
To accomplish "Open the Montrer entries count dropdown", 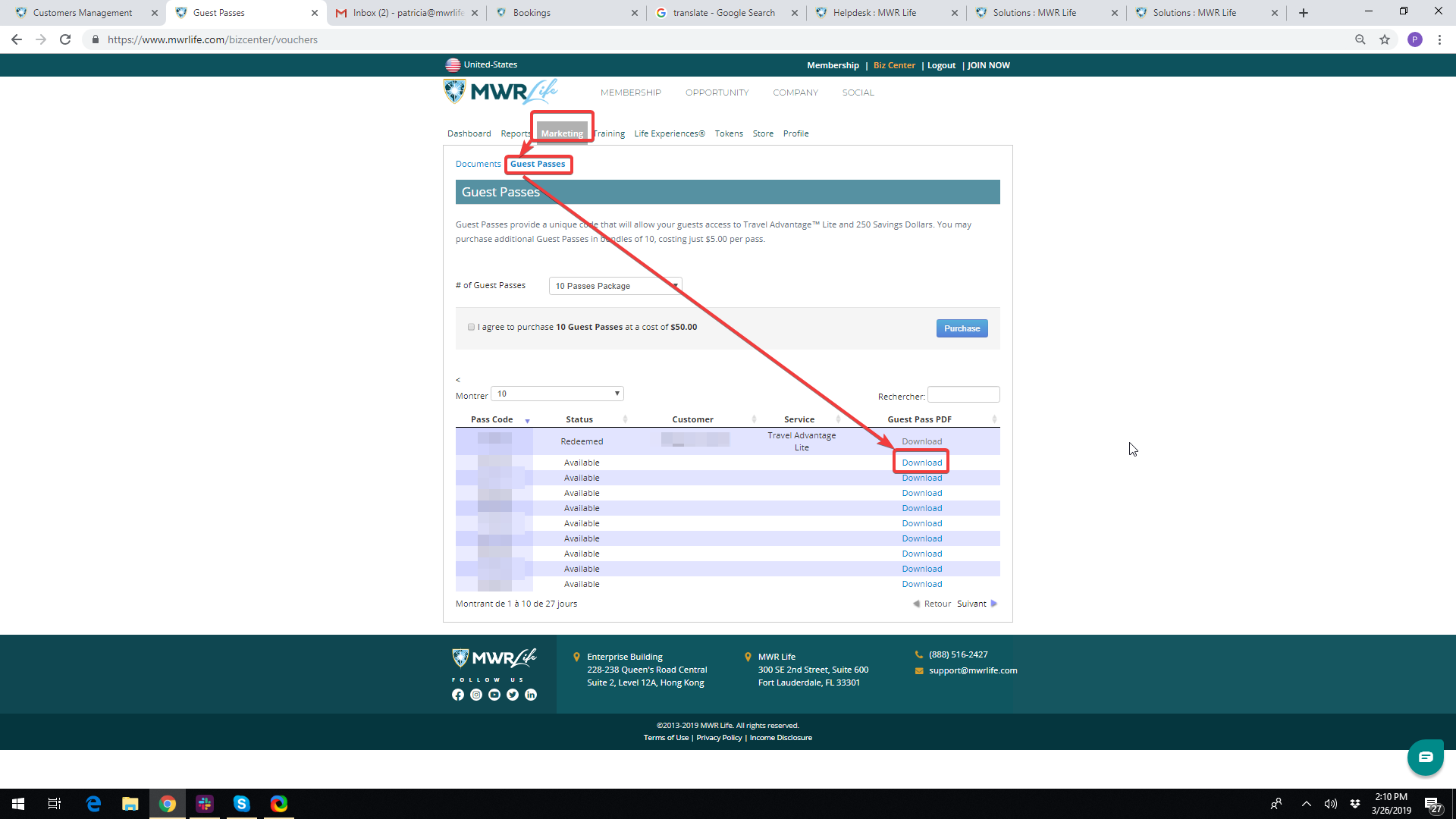I will point(557,394).
